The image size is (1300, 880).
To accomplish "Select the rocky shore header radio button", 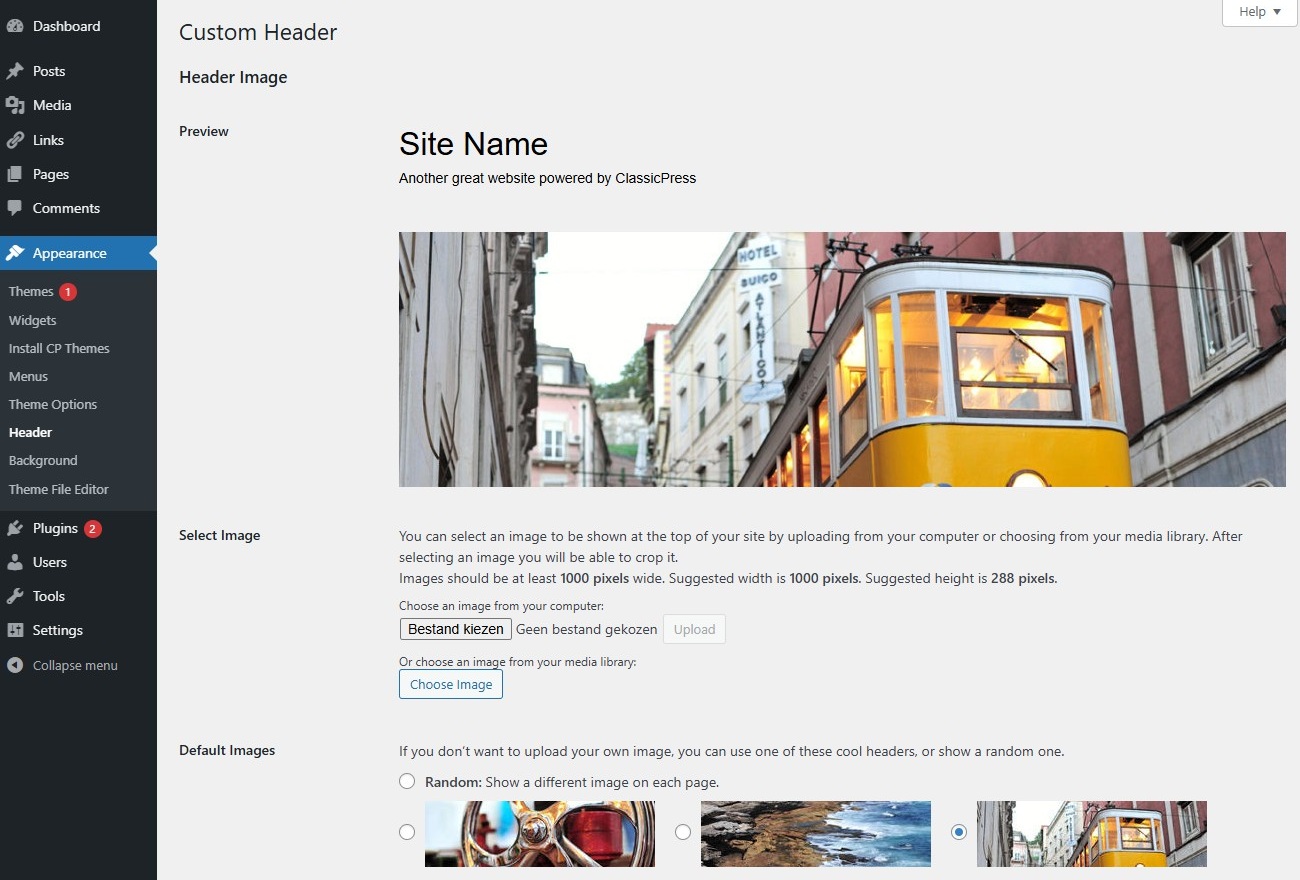I will click(x=683, y=832).
